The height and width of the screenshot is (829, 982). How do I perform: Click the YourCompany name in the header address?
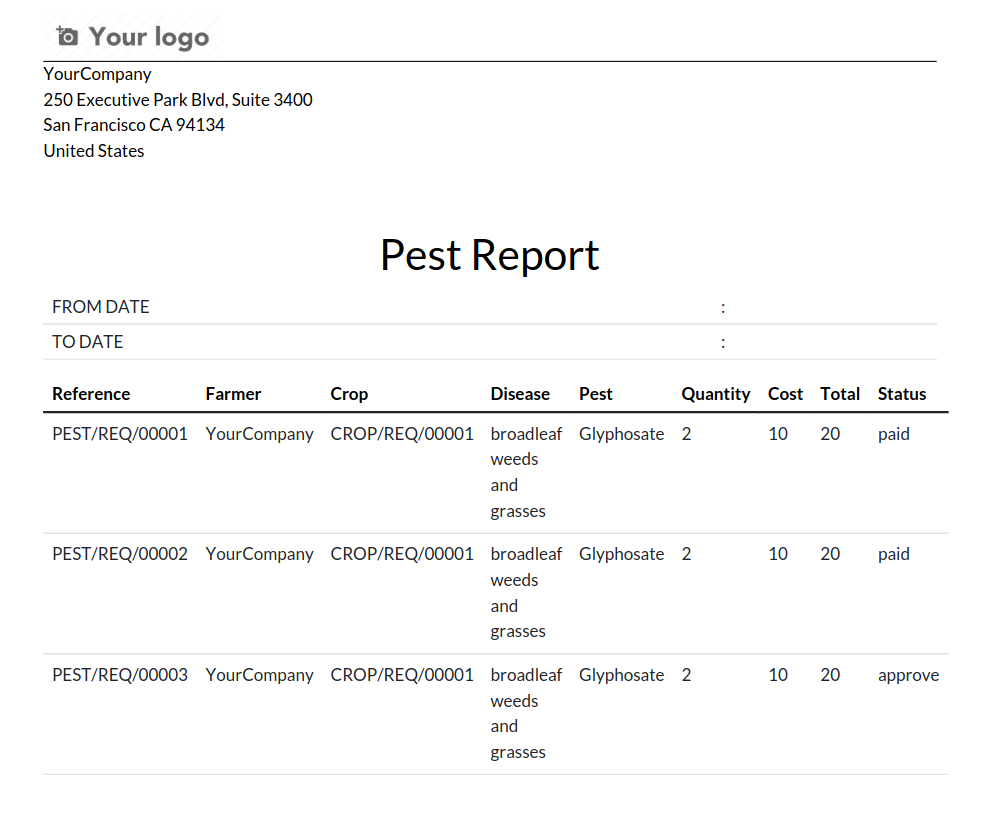pos(98,74)
